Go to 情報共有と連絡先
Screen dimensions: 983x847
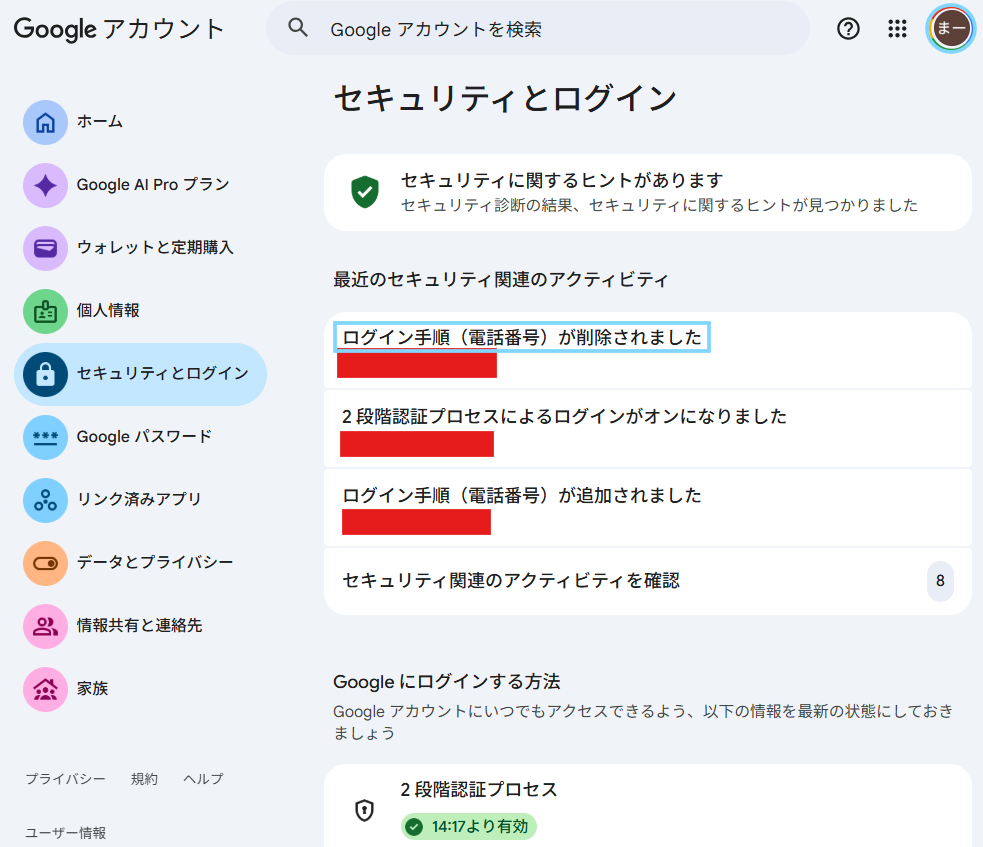pyautogui.click(x=140, y=626)
